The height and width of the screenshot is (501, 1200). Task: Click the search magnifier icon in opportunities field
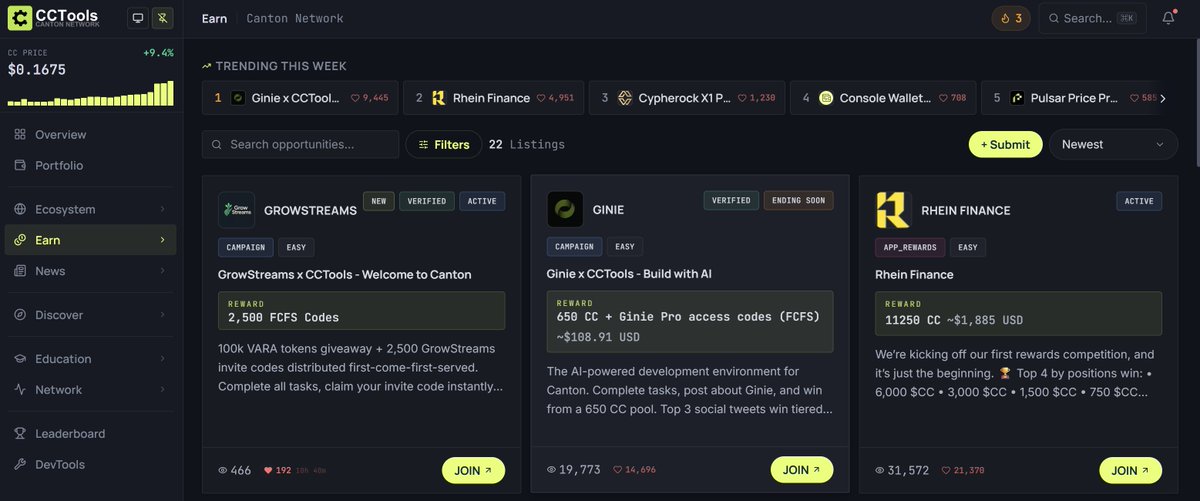click(x=217, y=144)
